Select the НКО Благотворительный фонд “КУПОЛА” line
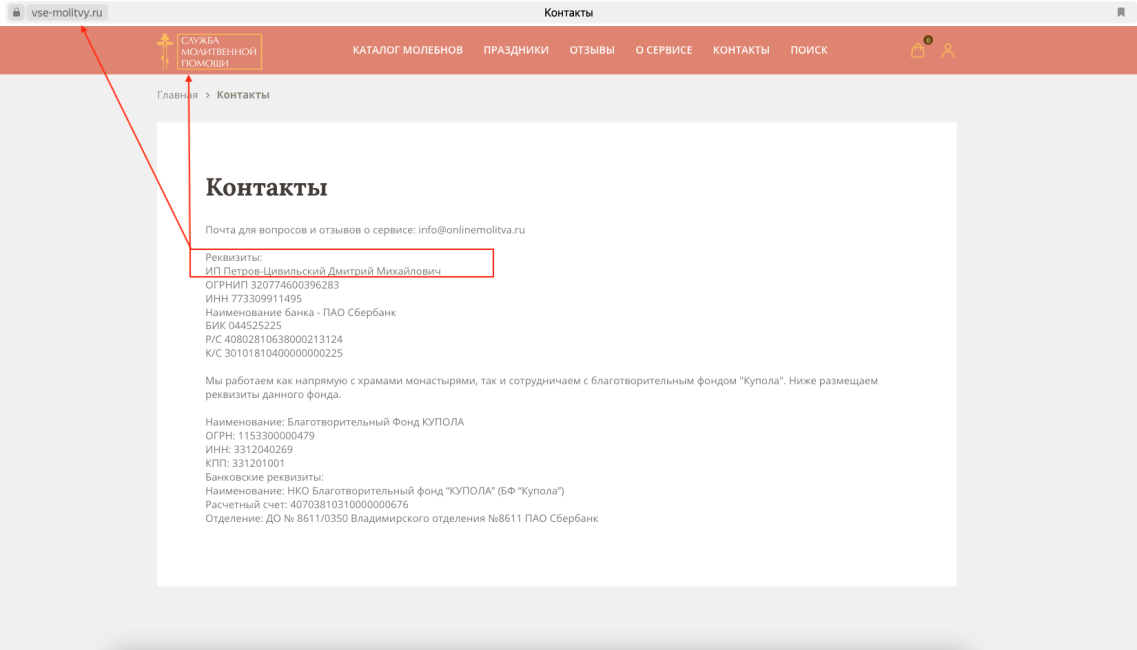1137x650 pixels. pyautogui.click(x=384, y=491)
